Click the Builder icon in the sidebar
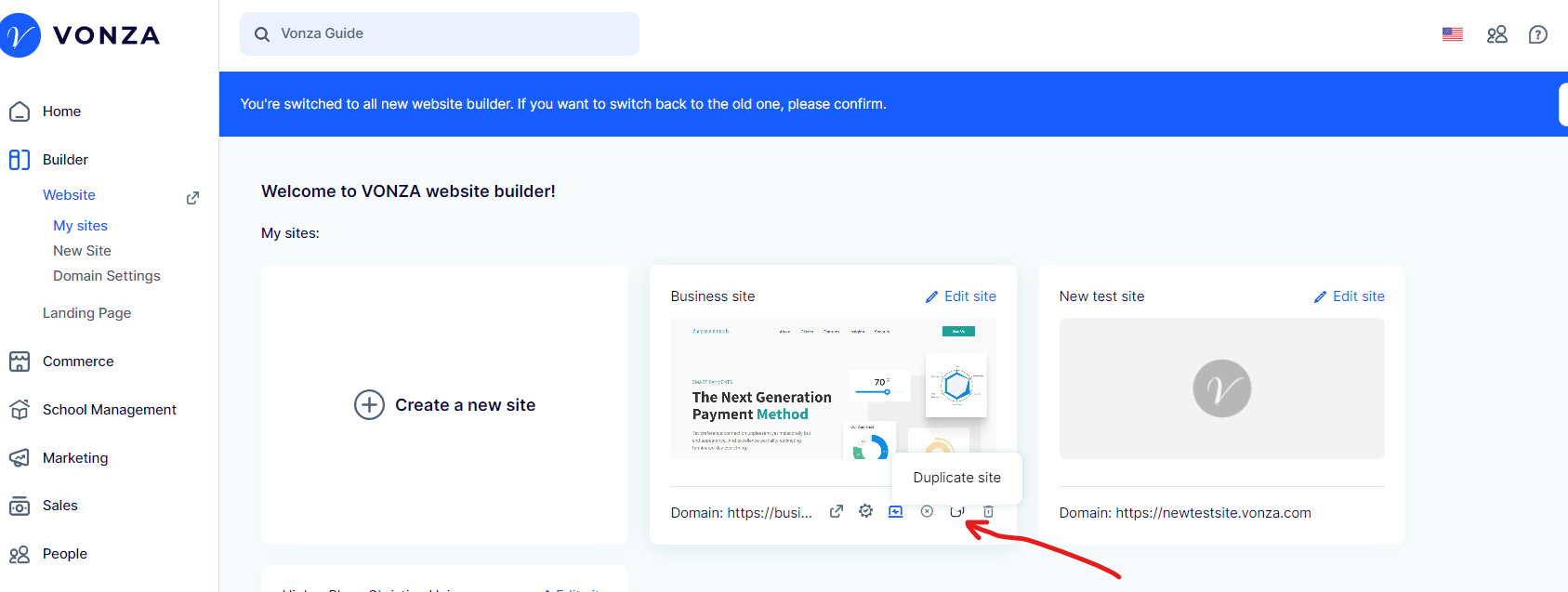The image size is (1568, 592). point(20,160)
